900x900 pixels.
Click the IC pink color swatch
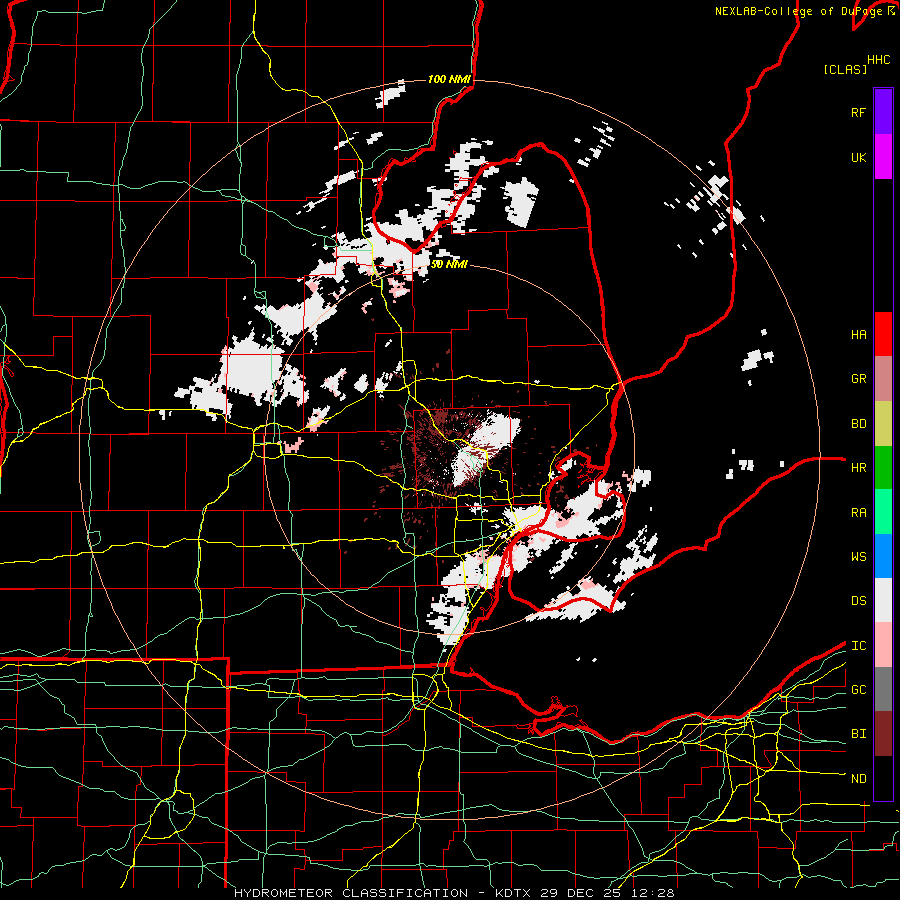tap(883, 645)
